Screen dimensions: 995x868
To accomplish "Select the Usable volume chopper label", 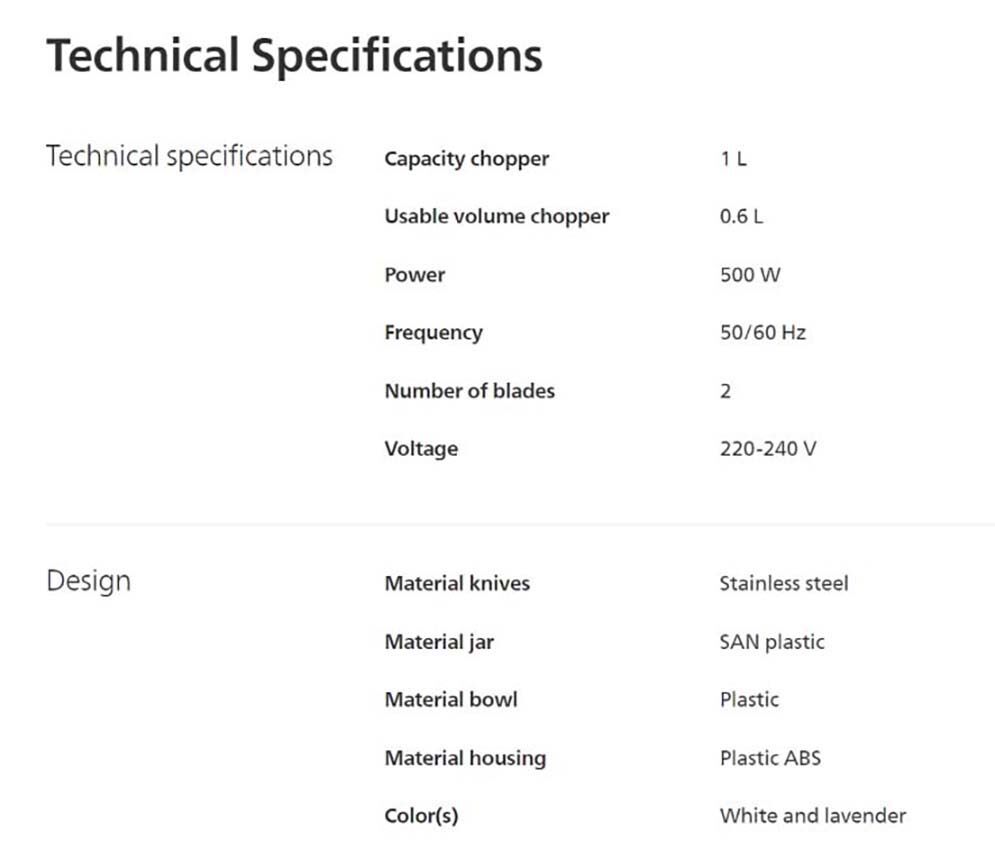I will click(496, 216).
